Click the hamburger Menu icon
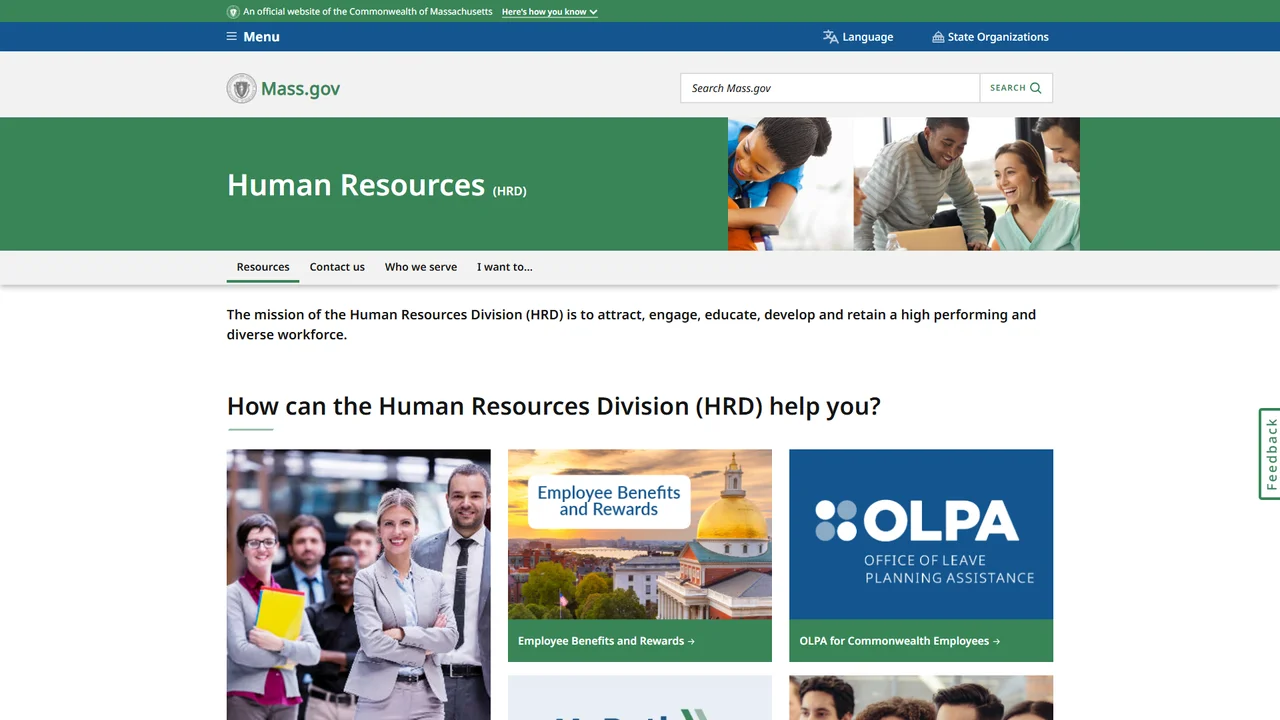 pyautogui.click(x=232, y=37)
